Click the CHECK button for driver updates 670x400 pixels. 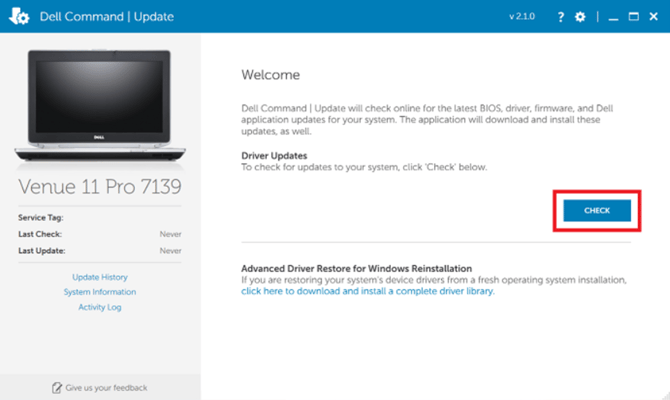click(597, 210)
